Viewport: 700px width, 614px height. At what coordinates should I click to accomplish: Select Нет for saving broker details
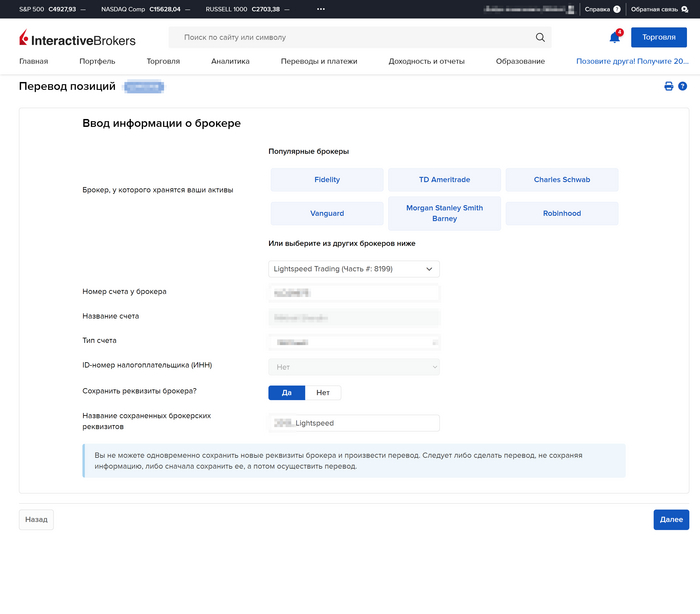(x=322, y=393)
